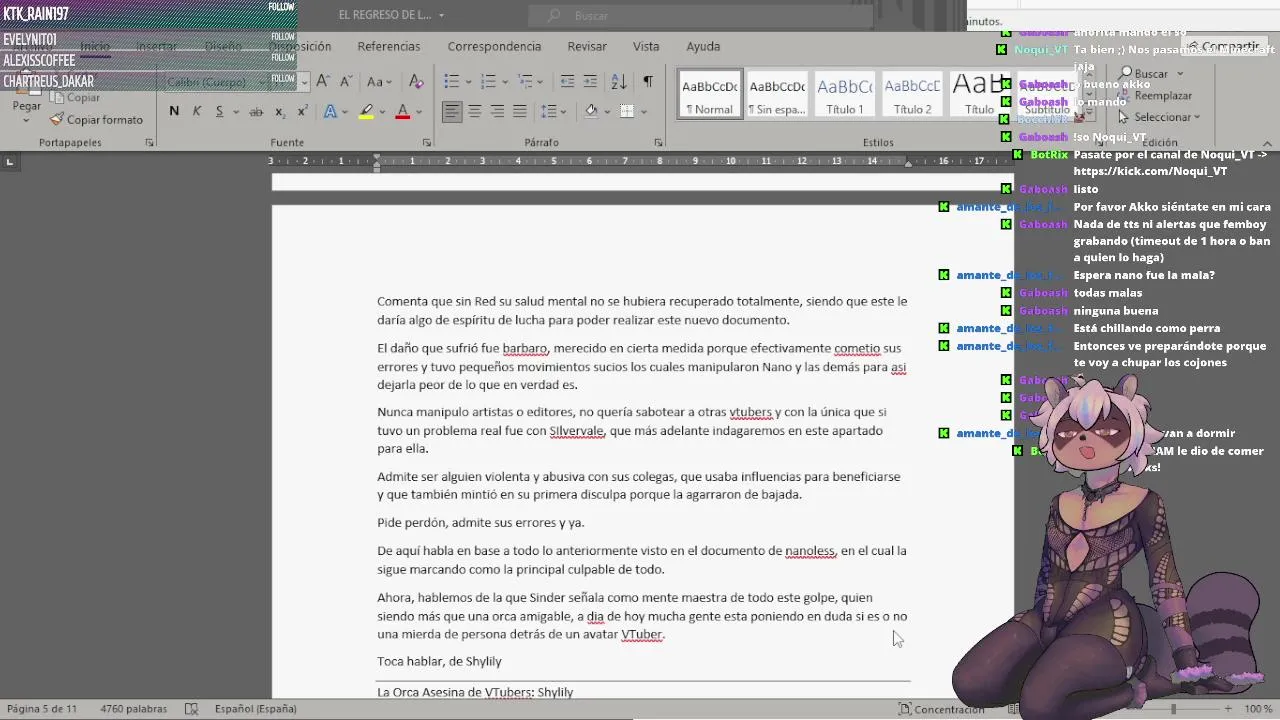Image resolution: width=1280 pixels, height=720 pixels.
Task: Clear all formatting icon
Action: (x=416, y=81)
